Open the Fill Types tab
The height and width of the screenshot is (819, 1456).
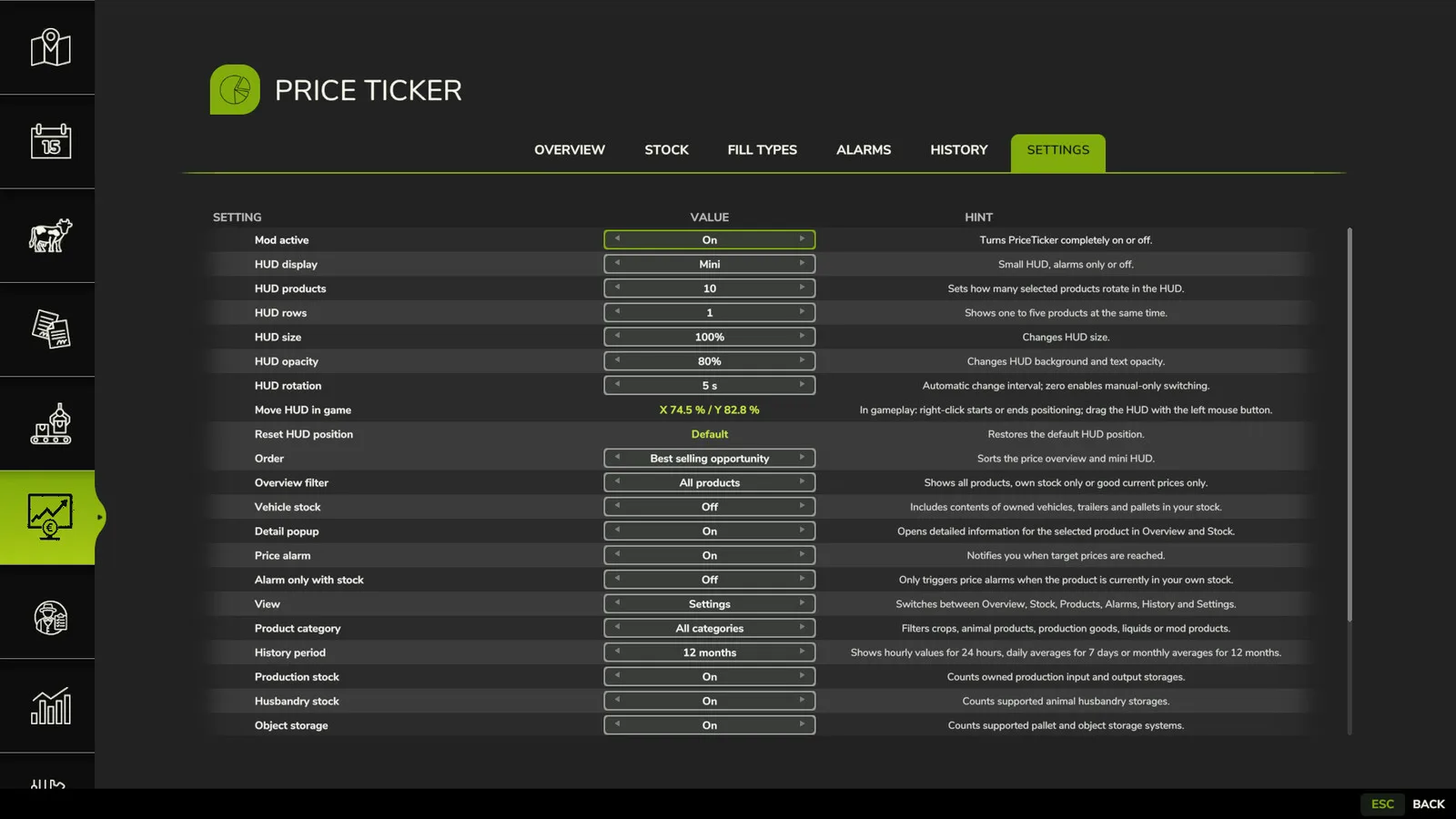[763, 150]
